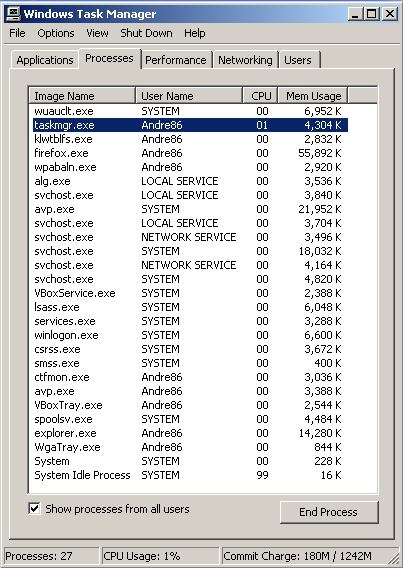Select the System Idle Process row
The width and height of the screenshot is (403, 568).
pos(190,475)
